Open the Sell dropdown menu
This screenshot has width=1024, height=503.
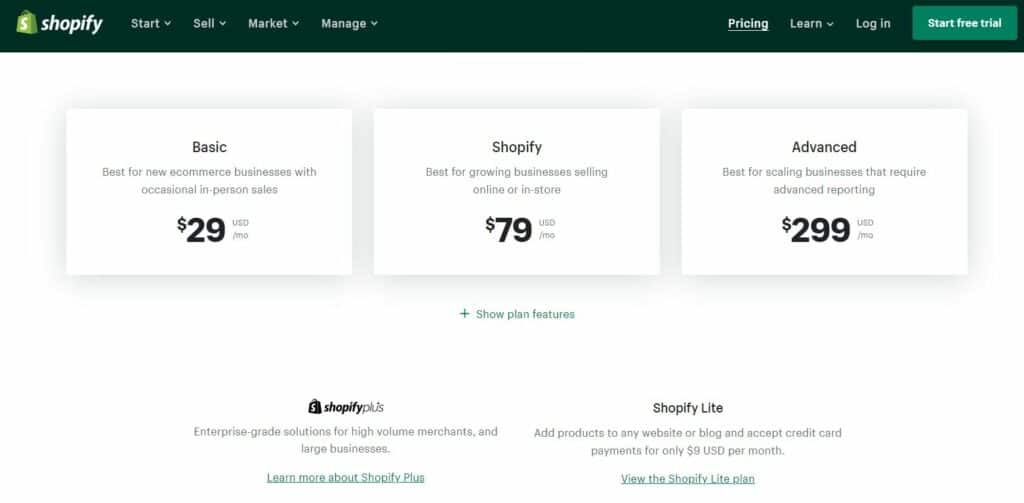[x=210, y=24]
